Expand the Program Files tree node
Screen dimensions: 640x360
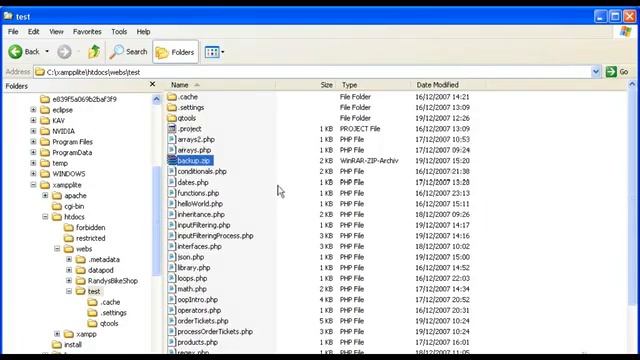(x=33, y=142)
